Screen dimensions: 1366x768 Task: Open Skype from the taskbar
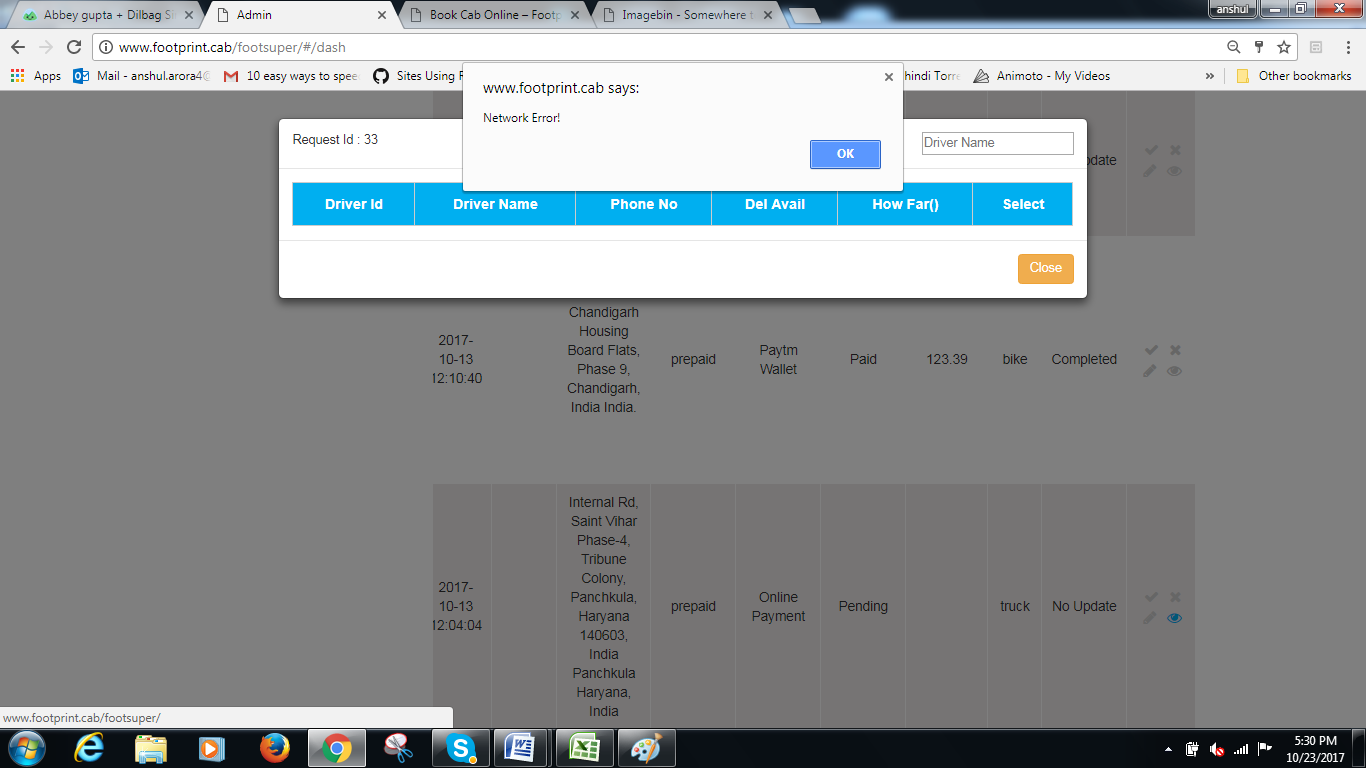[461, 748]
